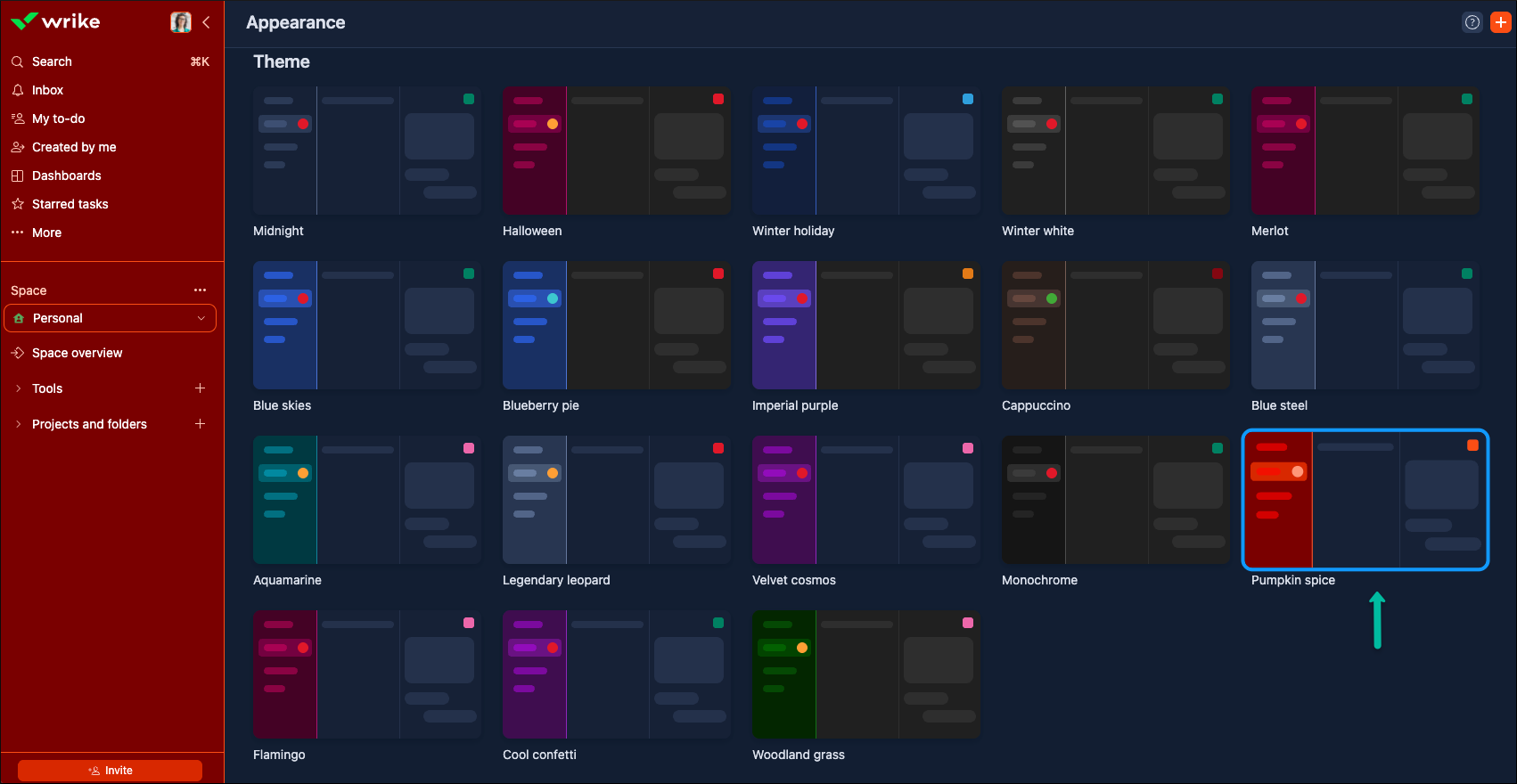This screenshot has width=1517, height=784.
Task: Open the user profile avatar
Action: [x=181, y=22]
